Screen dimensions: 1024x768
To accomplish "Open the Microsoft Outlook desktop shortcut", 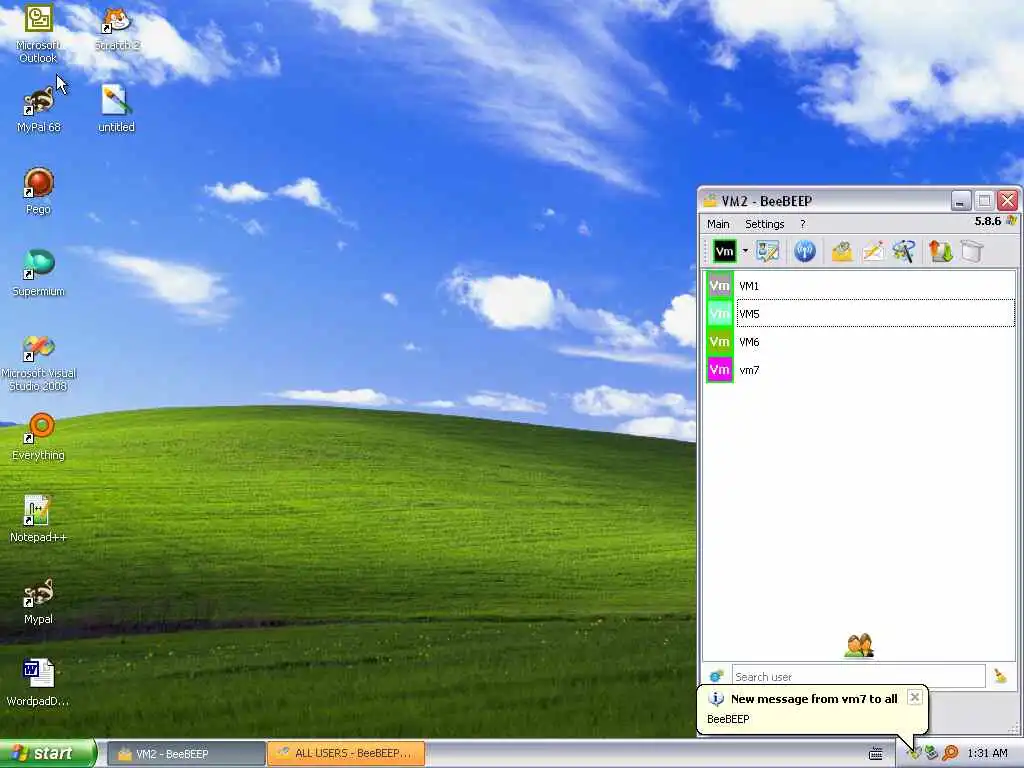I will 38,34.
